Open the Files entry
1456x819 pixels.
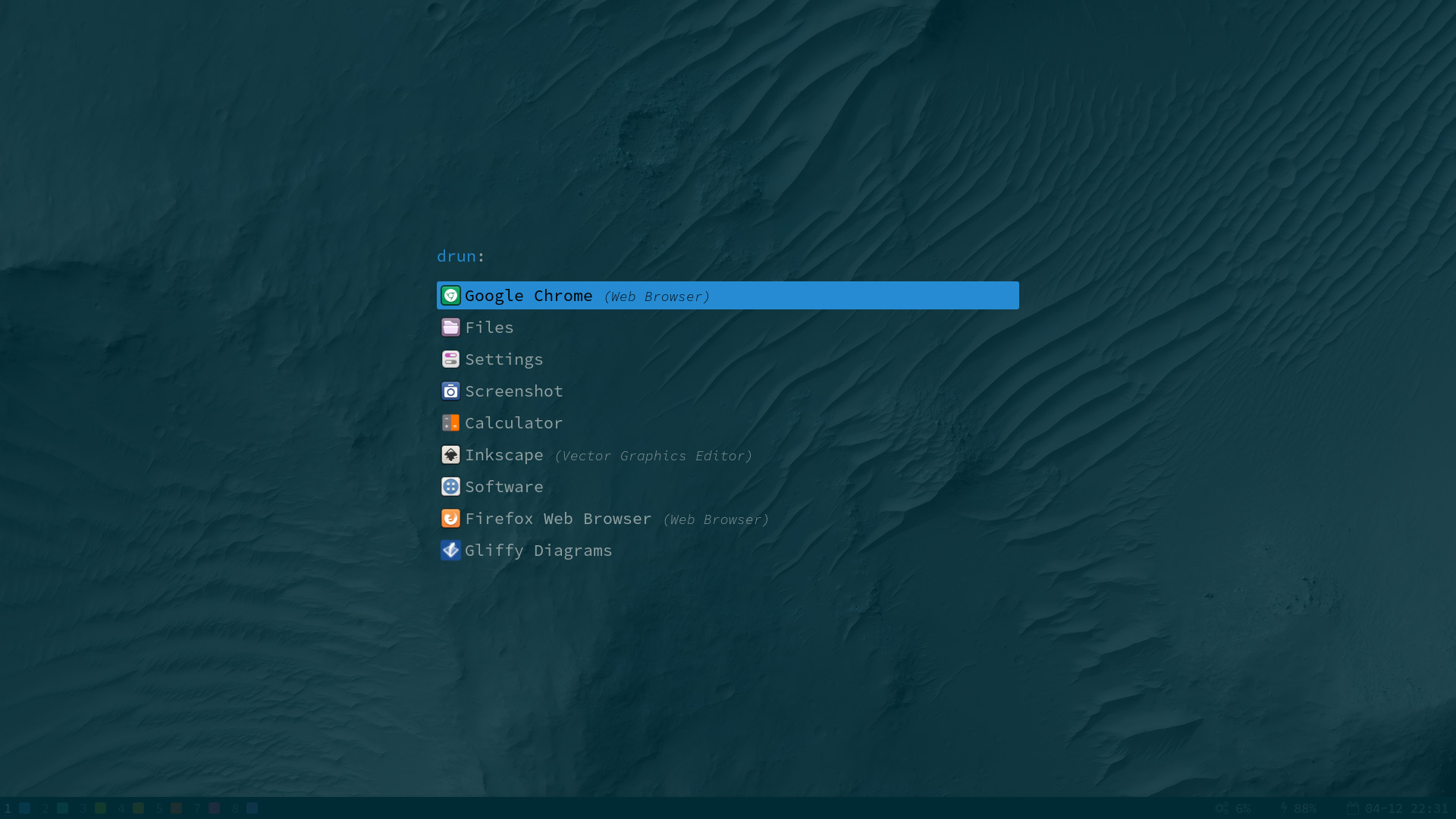click(489, 328)
